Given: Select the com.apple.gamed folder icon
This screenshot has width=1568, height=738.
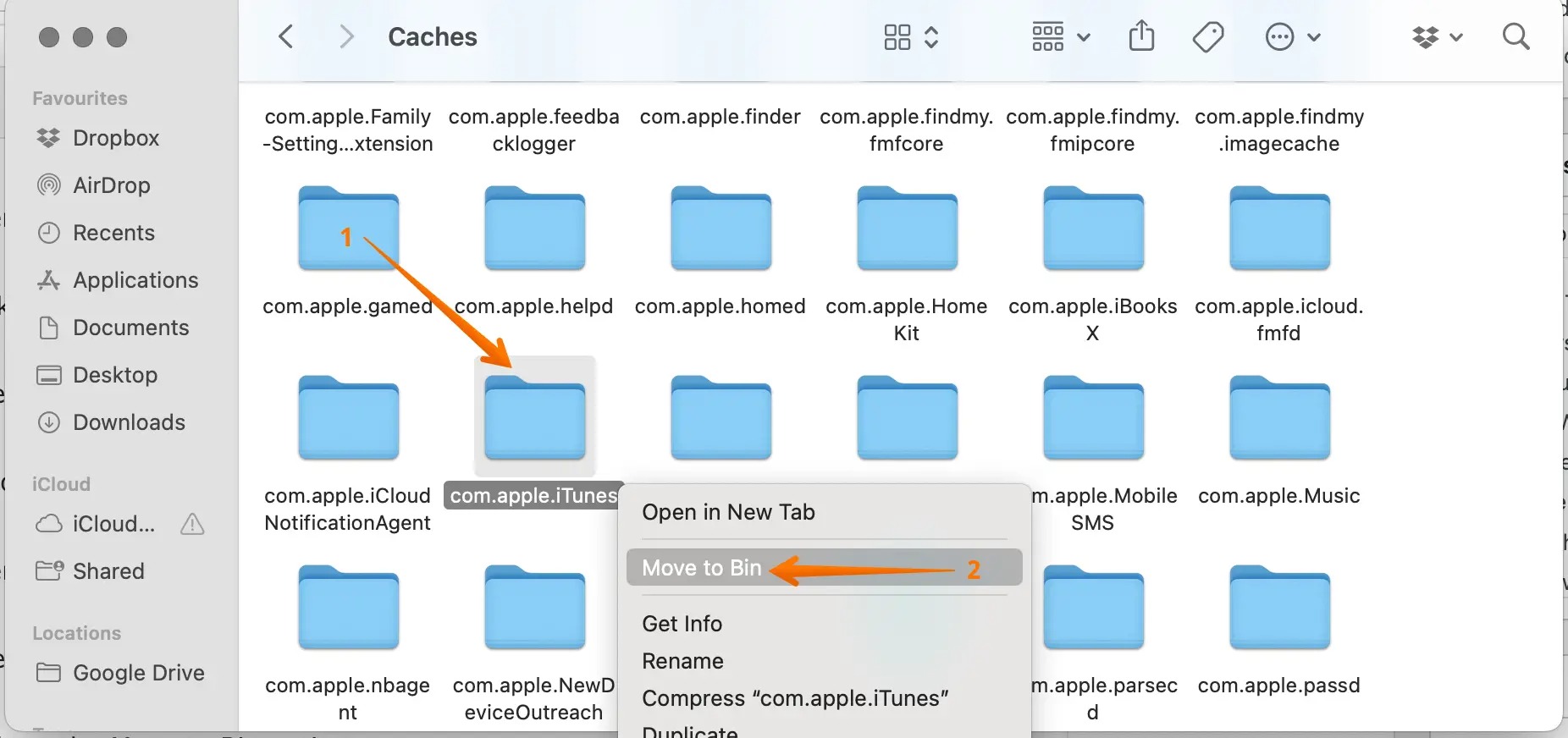Looking at the screenshot, I should [348, 229].
